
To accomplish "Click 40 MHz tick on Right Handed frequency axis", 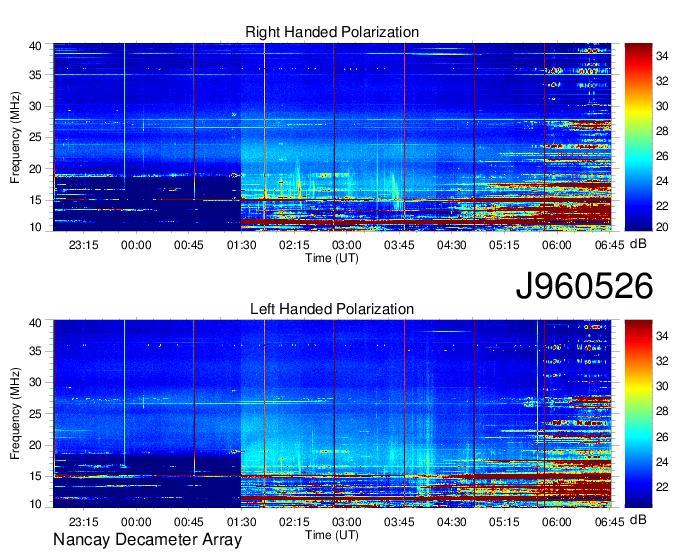I will (36, 46).
